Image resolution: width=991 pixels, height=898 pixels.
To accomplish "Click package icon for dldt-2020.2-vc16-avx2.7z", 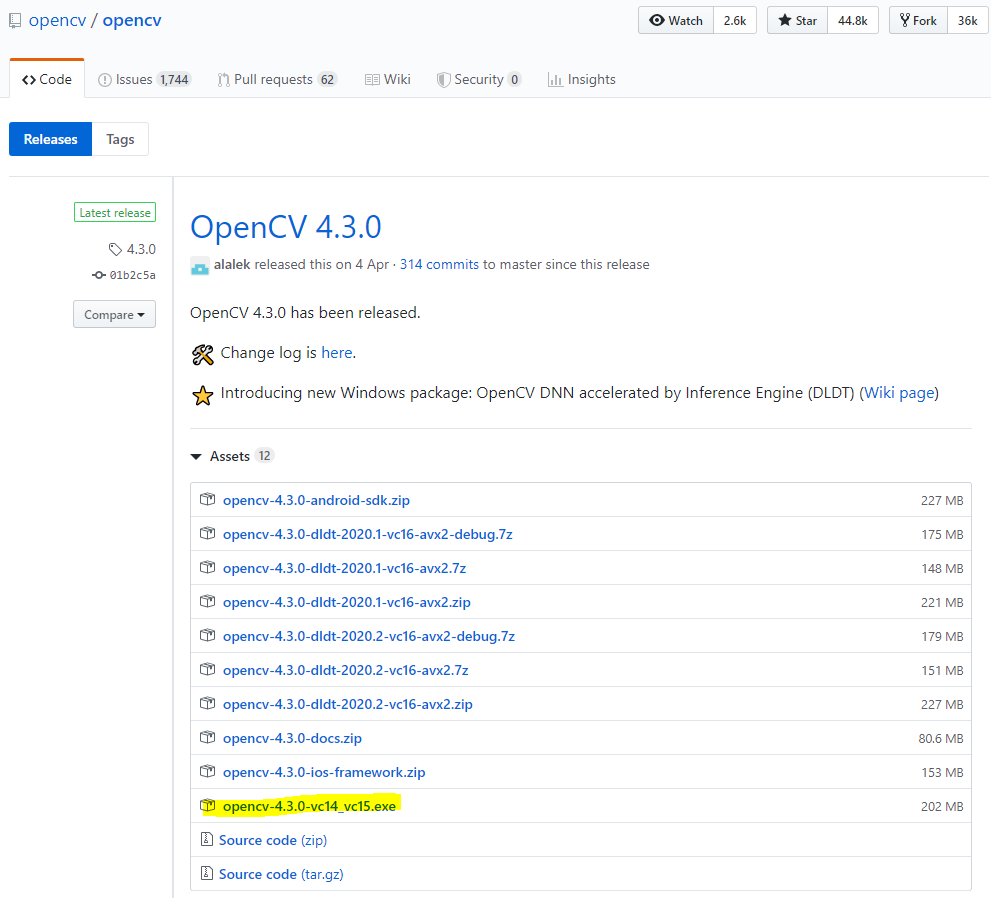I will point(207,669).
